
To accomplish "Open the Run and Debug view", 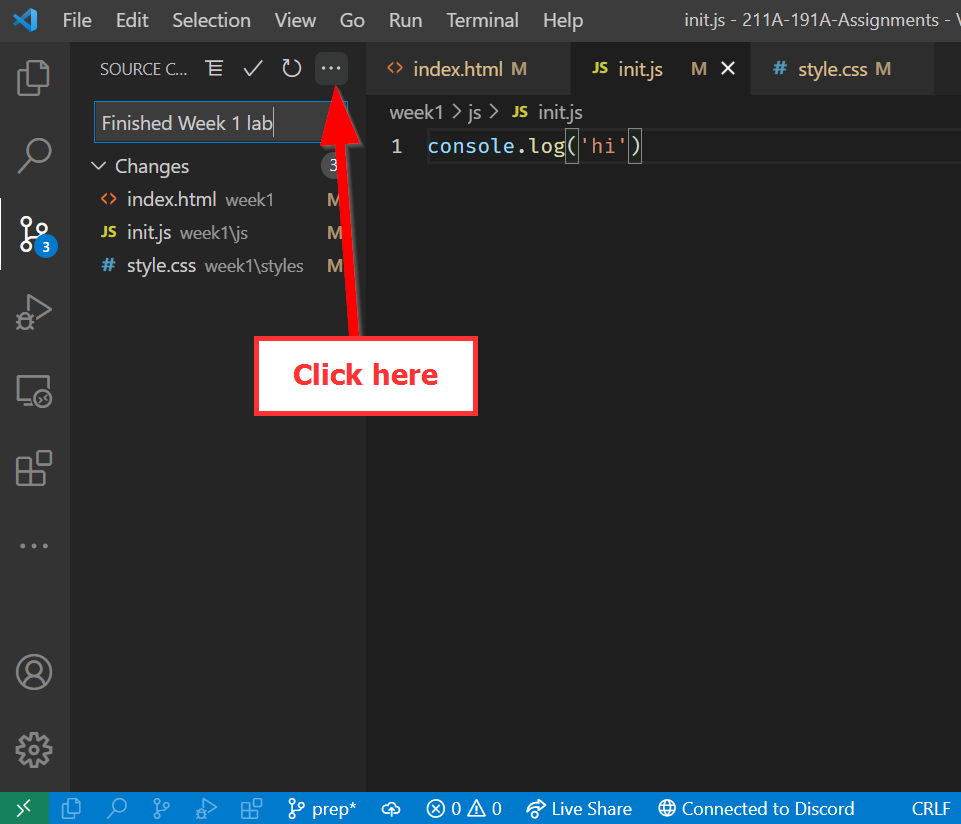I will tap(34, 311).
